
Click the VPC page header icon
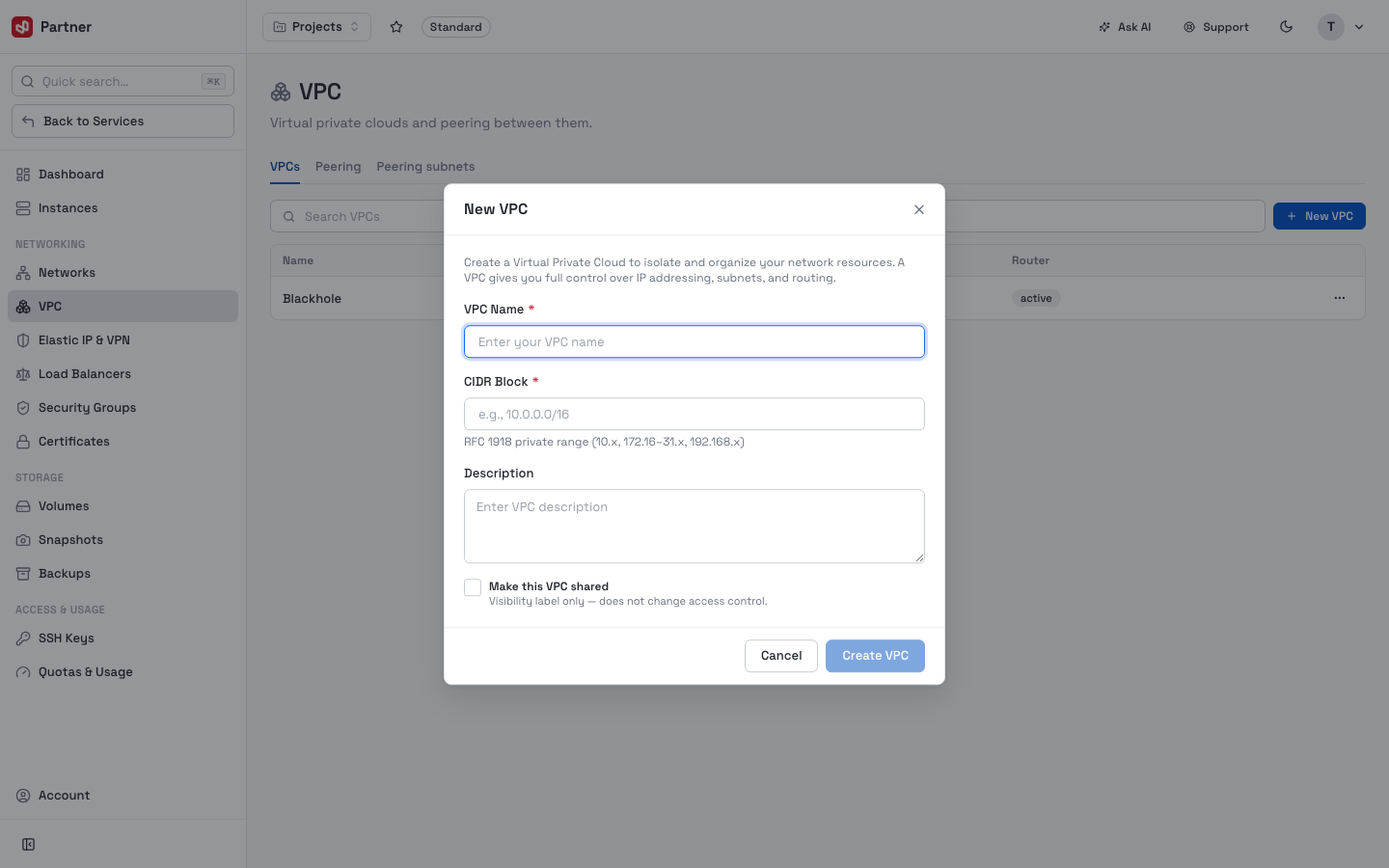tap(281, 92)
